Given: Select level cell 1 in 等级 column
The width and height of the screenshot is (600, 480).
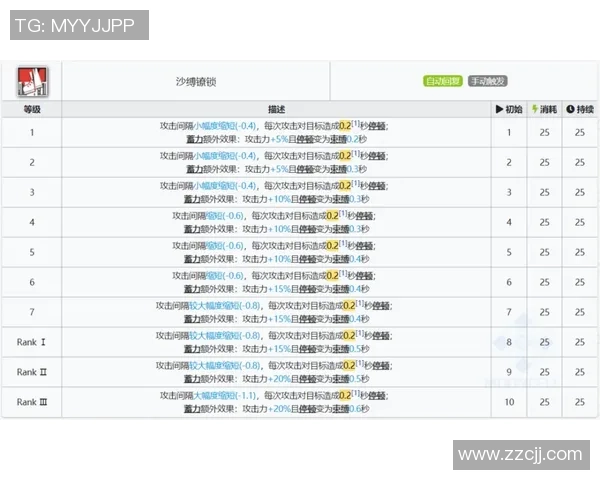Looking at the screenshot, I should [32, 132].
